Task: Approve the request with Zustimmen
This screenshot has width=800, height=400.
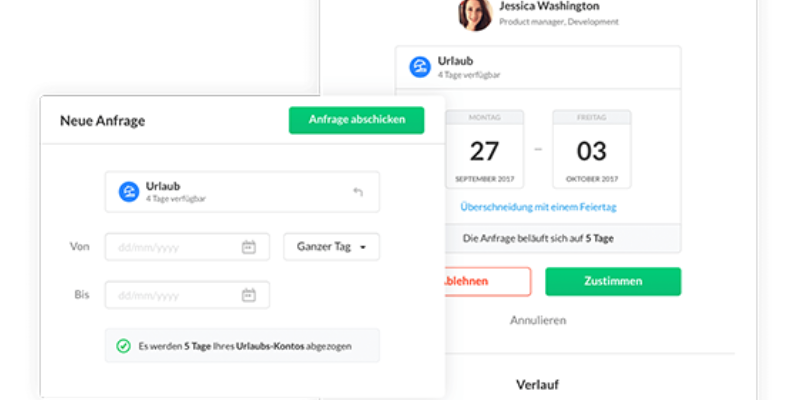Action: pyautogui.click(x=613, y=281)
